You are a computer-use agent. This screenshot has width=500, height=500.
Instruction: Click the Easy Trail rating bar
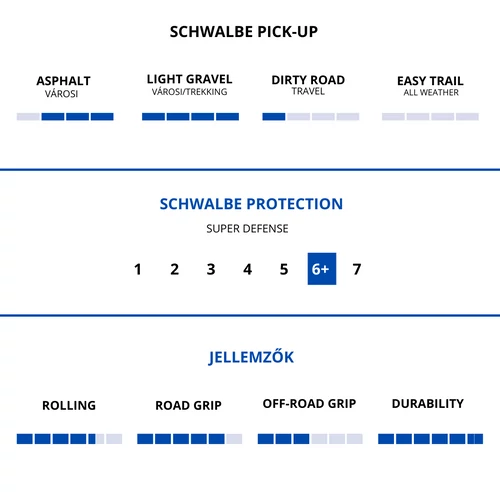pos(430,116)
